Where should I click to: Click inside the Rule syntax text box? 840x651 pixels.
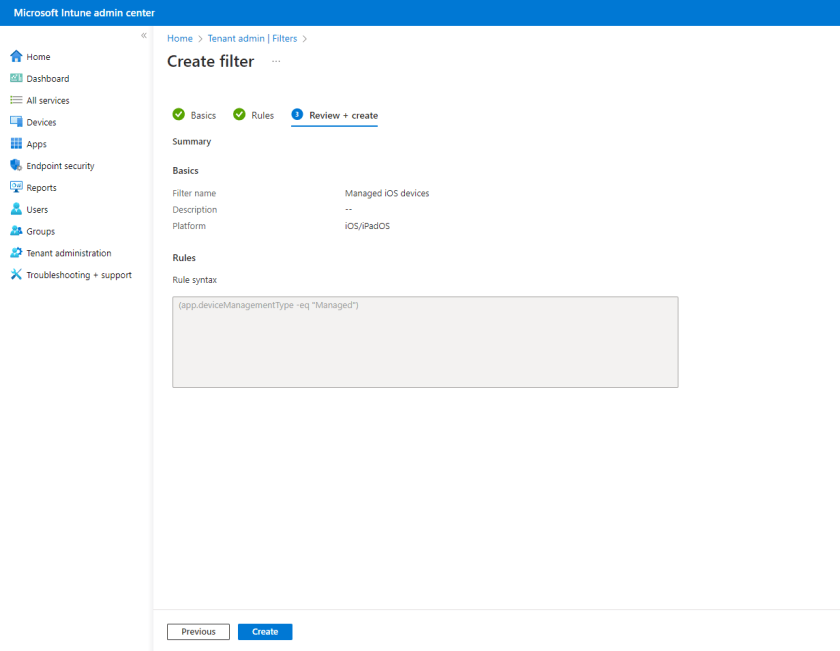pos(425,342)
